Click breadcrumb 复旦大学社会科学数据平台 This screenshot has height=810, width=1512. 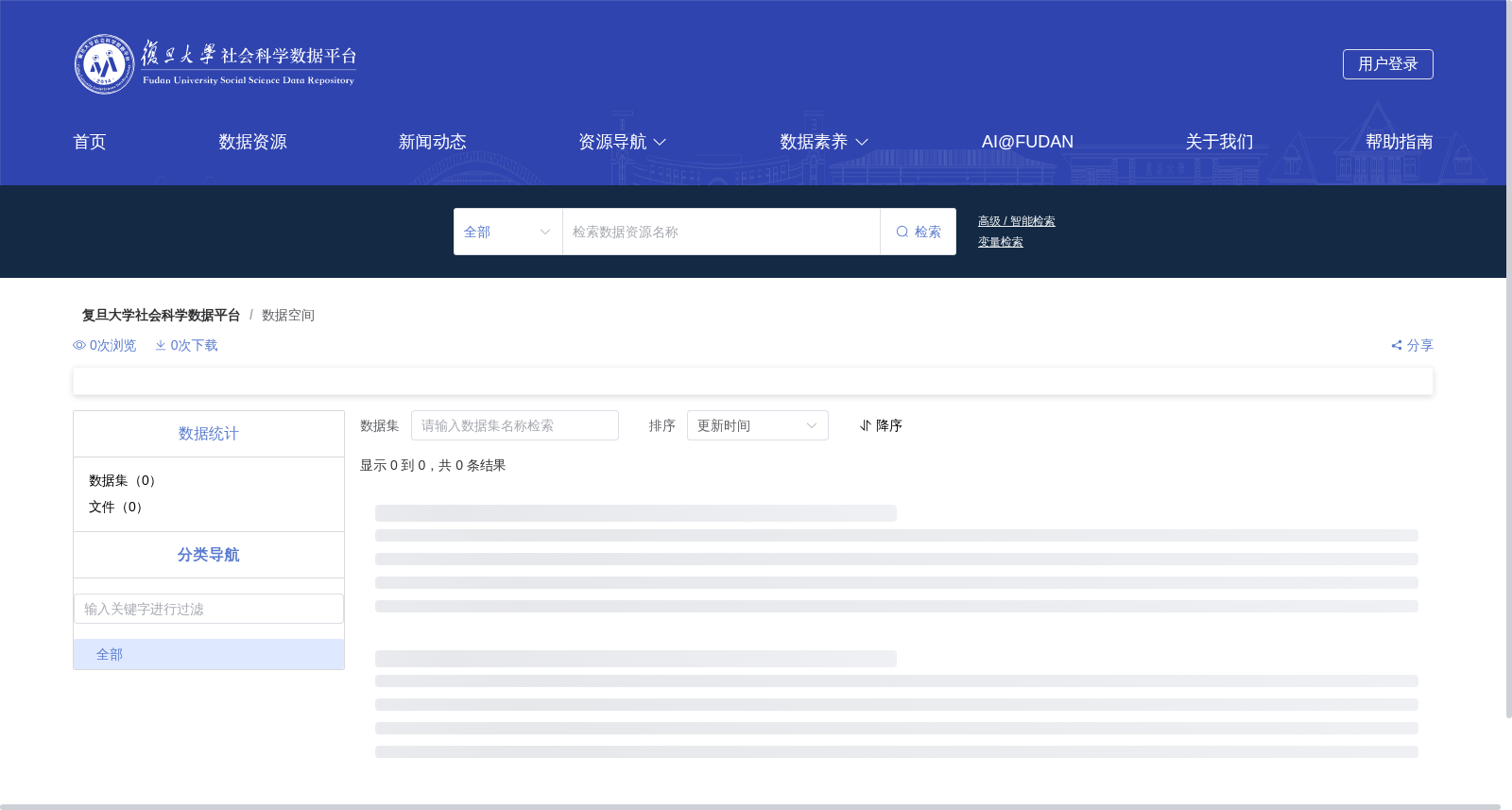161,315
